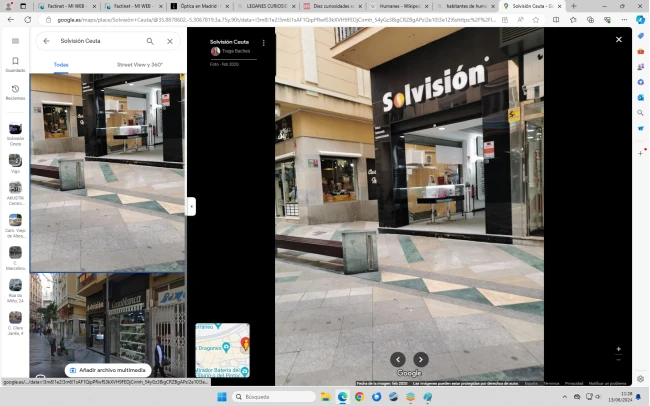
Task: Click the taskbar Búsqueda box
Action: click(x=274, y=397)
